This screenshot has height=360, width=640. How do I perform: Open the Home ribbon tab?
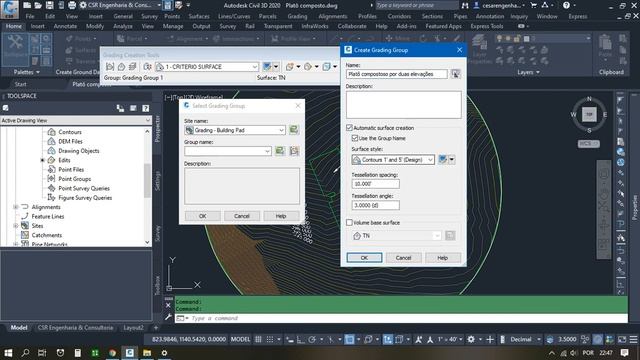[13, 26]
